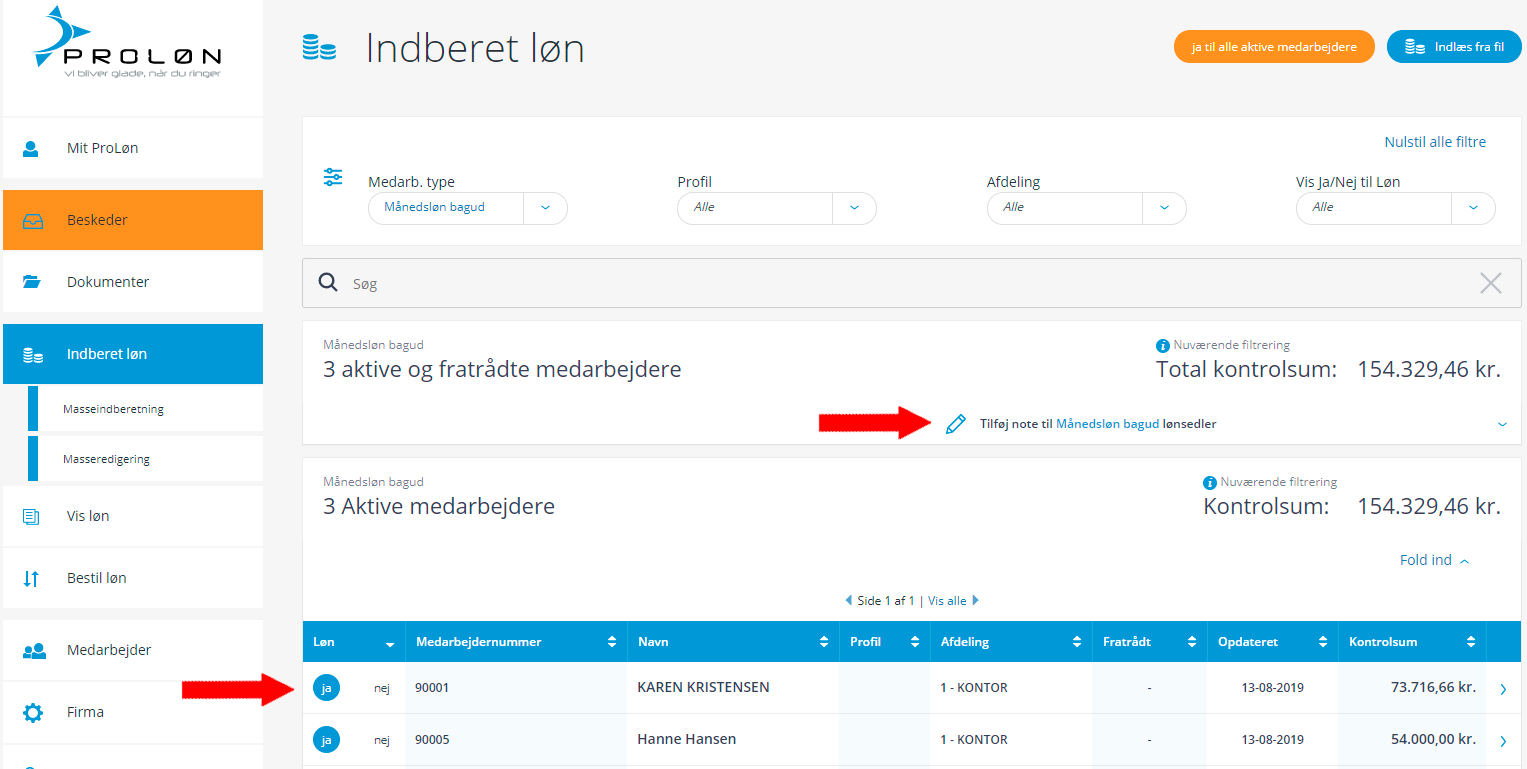Click into the Søg search field
Image resolution: width=1527 pixels, height=769 pixels.
point(900,284)
